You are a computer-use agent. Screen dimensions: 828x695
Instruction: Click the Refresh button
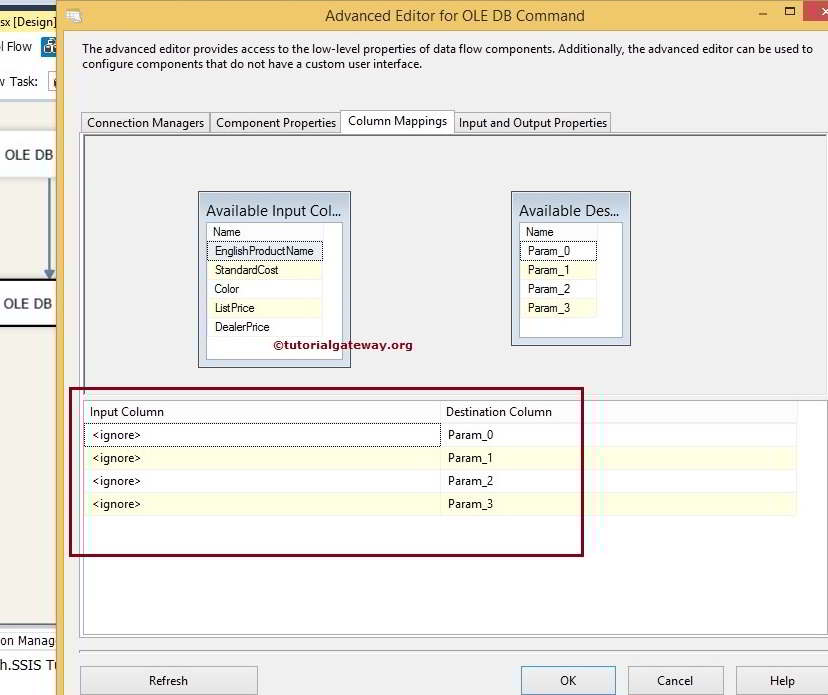168,679
